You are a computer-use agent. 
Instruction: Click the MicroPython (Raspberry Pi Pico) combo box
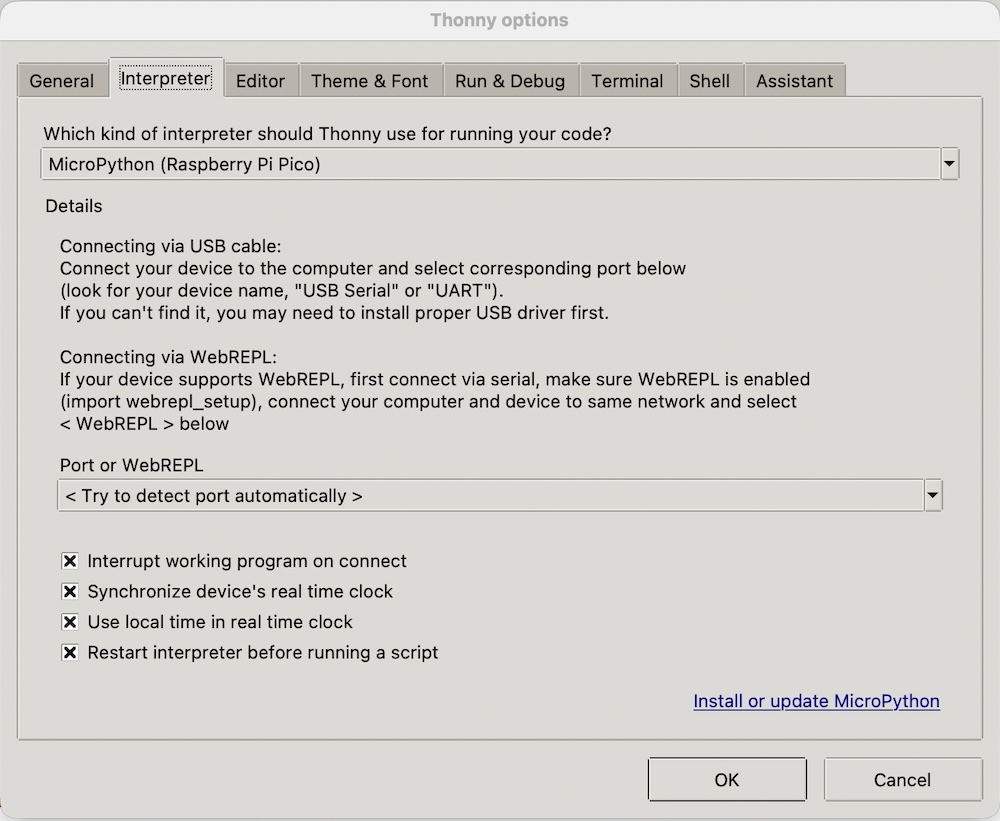click(x=490, y=164)
